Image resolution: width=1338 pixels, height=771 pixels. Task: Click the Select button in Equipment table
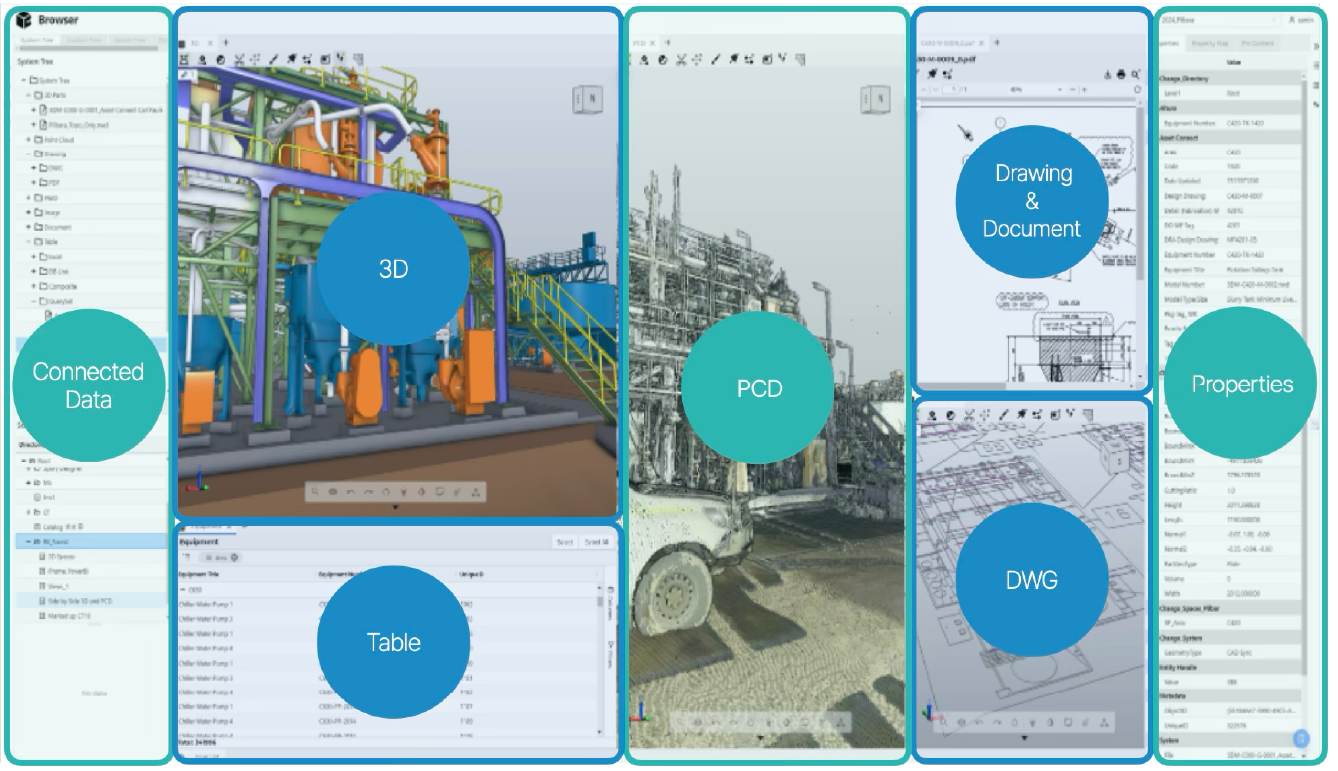pyautogui.click(x=565, y=542)
